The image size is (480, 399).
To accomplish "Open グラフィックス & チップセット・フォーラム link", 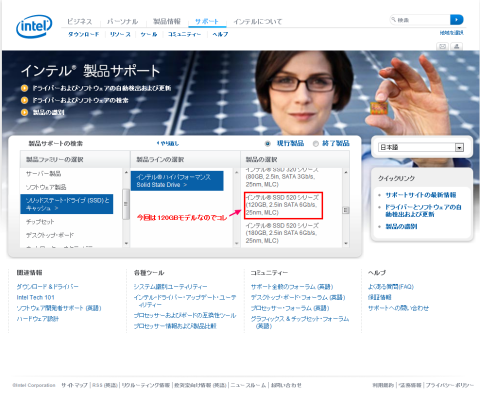I will click(x=300, y=322).
